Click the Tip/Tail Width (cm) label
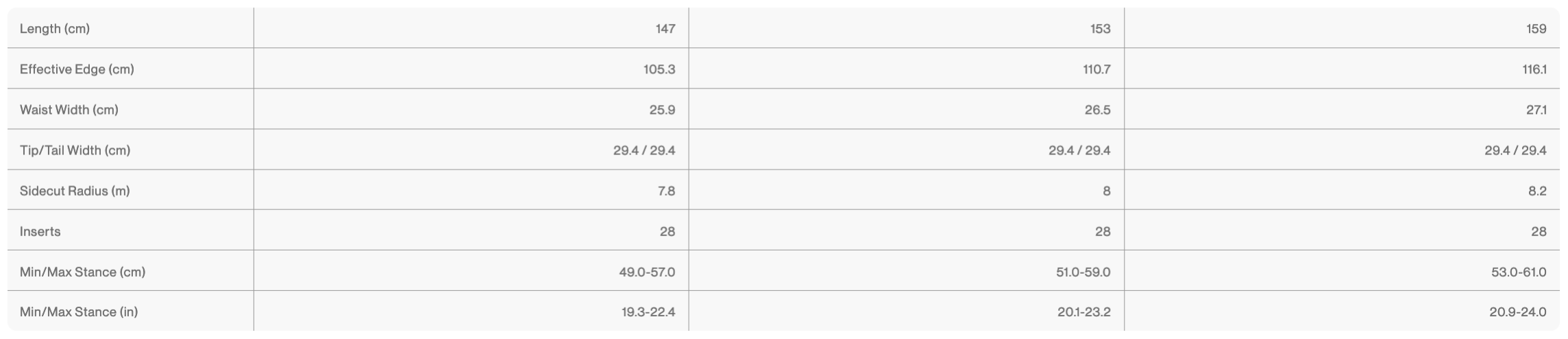The image size is (1568, 339). tap(75, 150)
